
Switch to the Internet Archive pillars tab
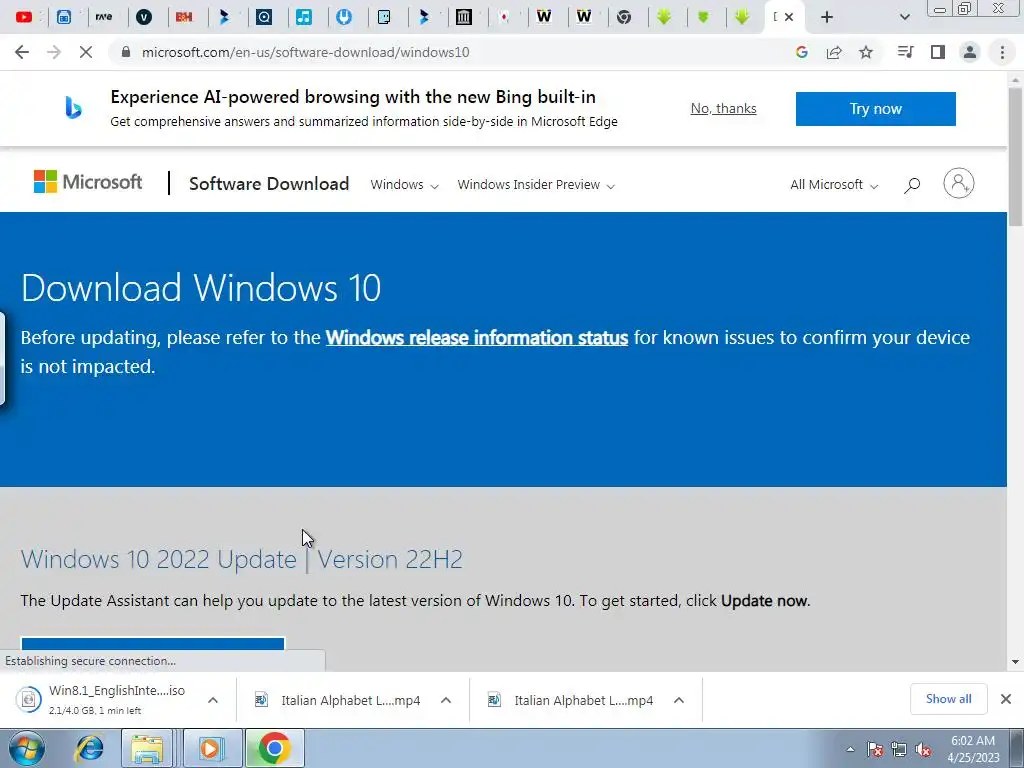pyautogui.click(x=464, y=17)
